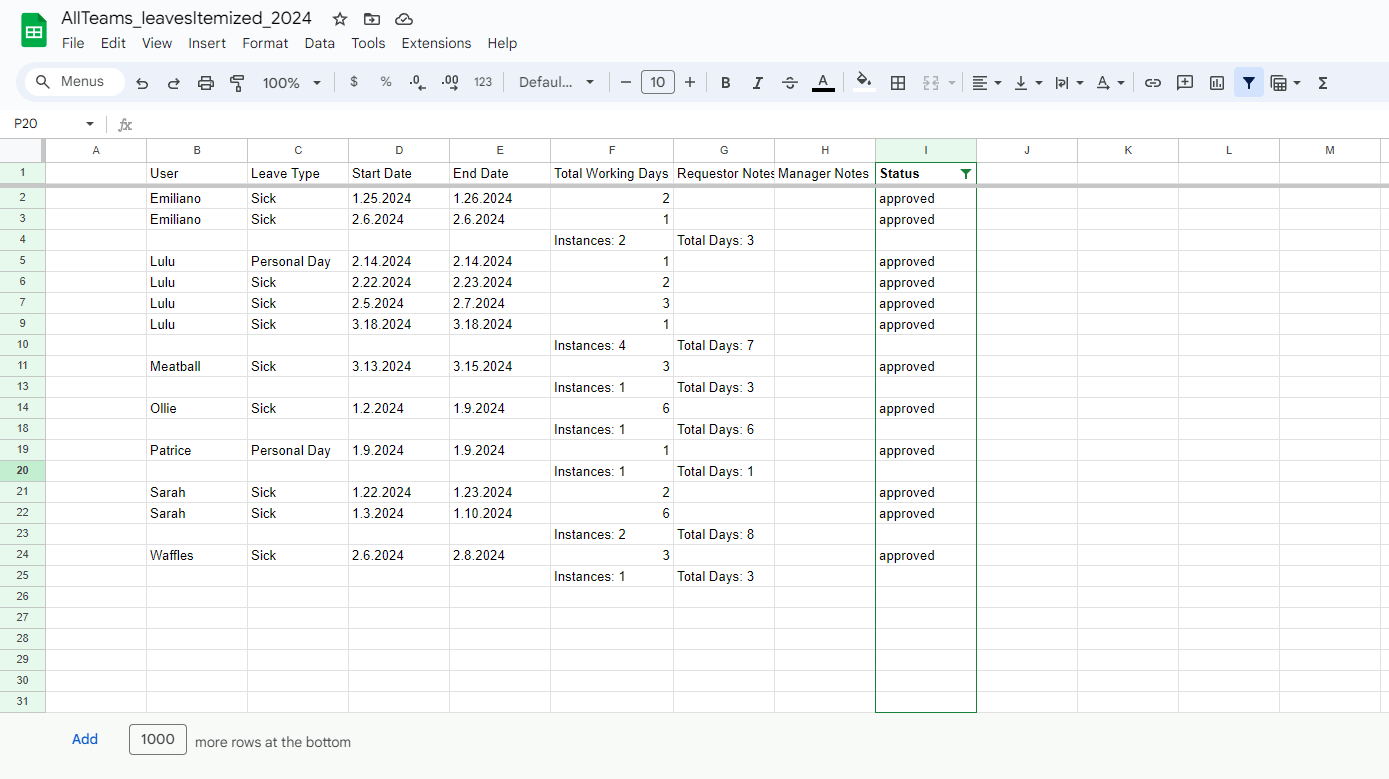Viewport: 1389px width, 779px height.
Task: Open more number formats (123)
Action: click(483, 82)
